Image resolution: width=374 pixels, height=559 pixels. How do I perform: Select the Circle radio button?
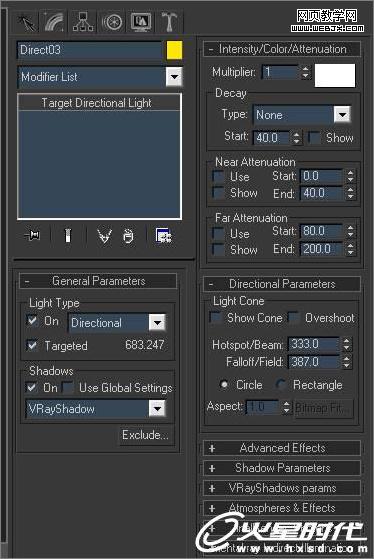[224, 384]
